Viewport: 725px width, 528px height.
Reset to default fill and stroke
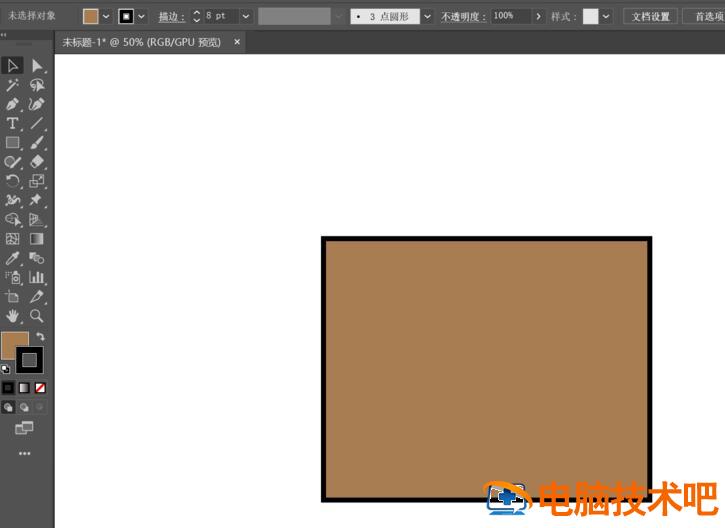[x=6, y=369]
